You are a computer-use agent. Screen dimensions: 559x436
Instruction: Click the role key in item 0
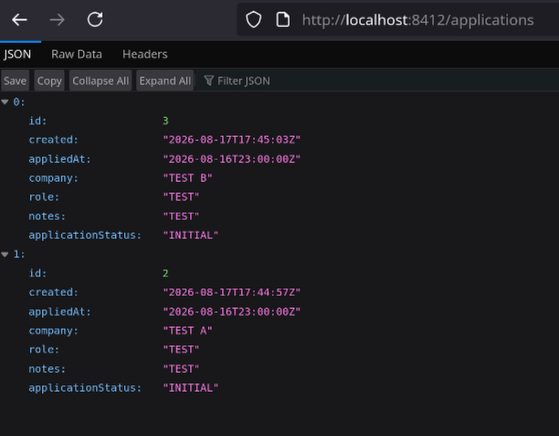[x=44, y=197]
